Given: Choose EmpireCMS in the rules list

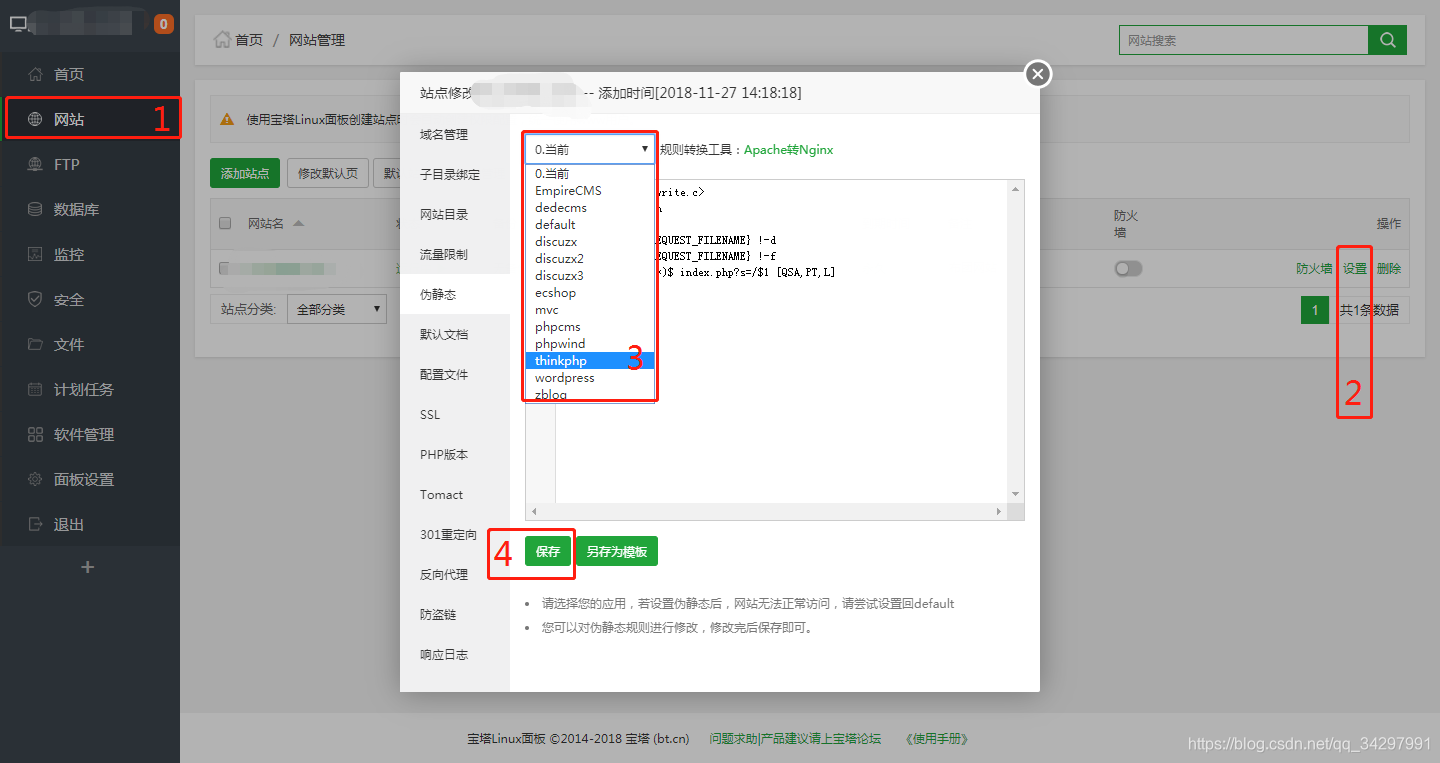Looking at the screenshot, I should coord(590,191).
